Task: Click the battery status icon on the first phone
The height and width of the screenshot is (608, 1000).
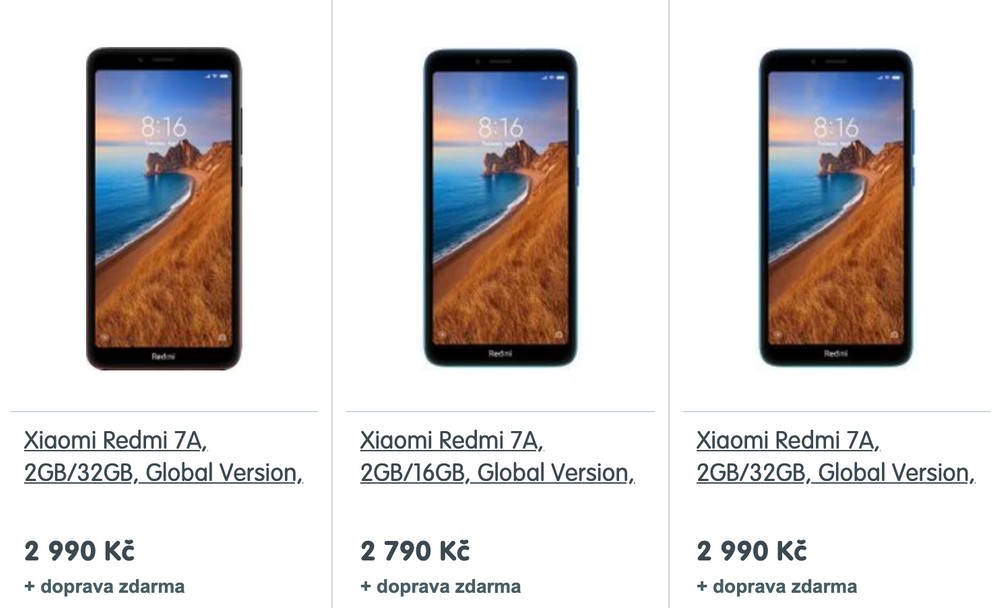Action: (x=224, y=76)
